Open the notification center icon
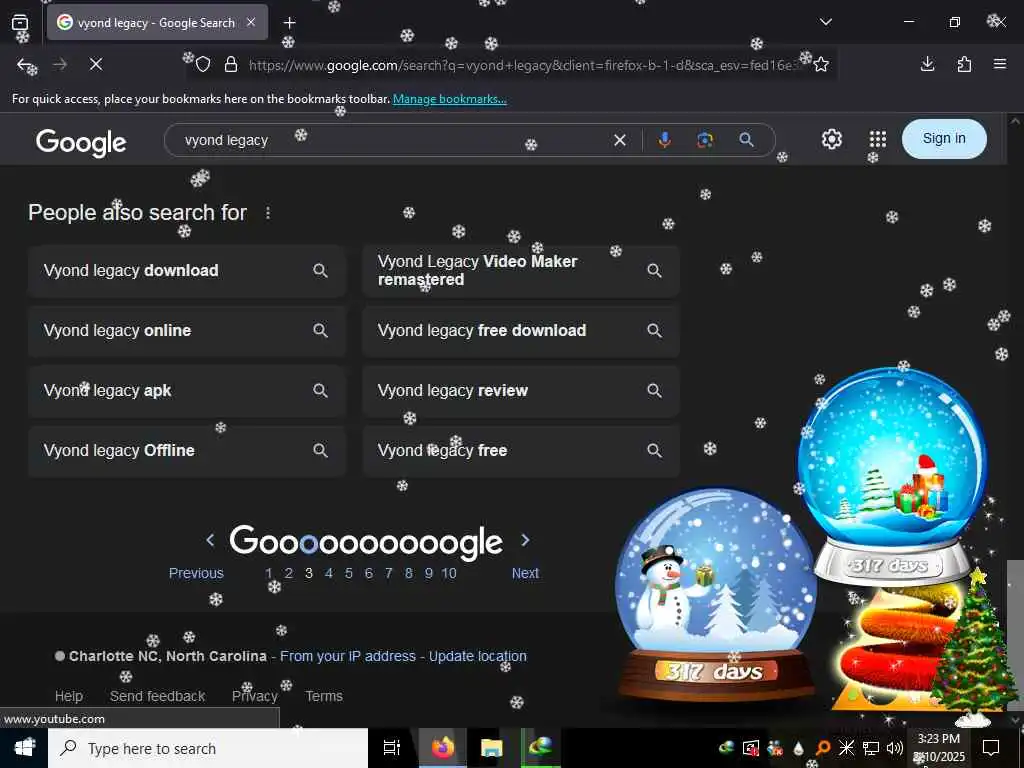1024x768 pixels. [x=991, y=748]
